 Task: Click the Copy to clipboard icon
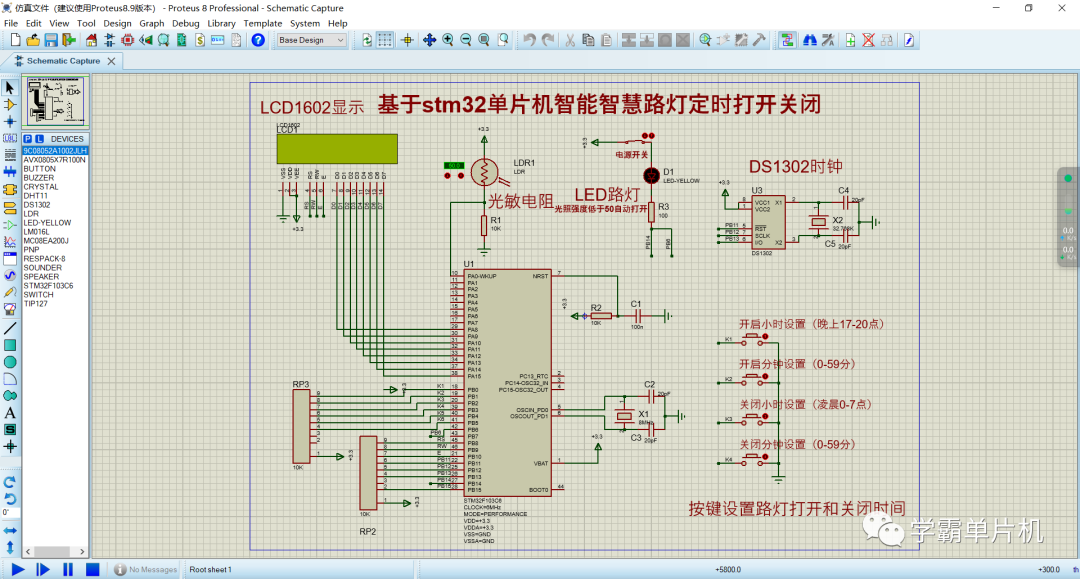588,40
